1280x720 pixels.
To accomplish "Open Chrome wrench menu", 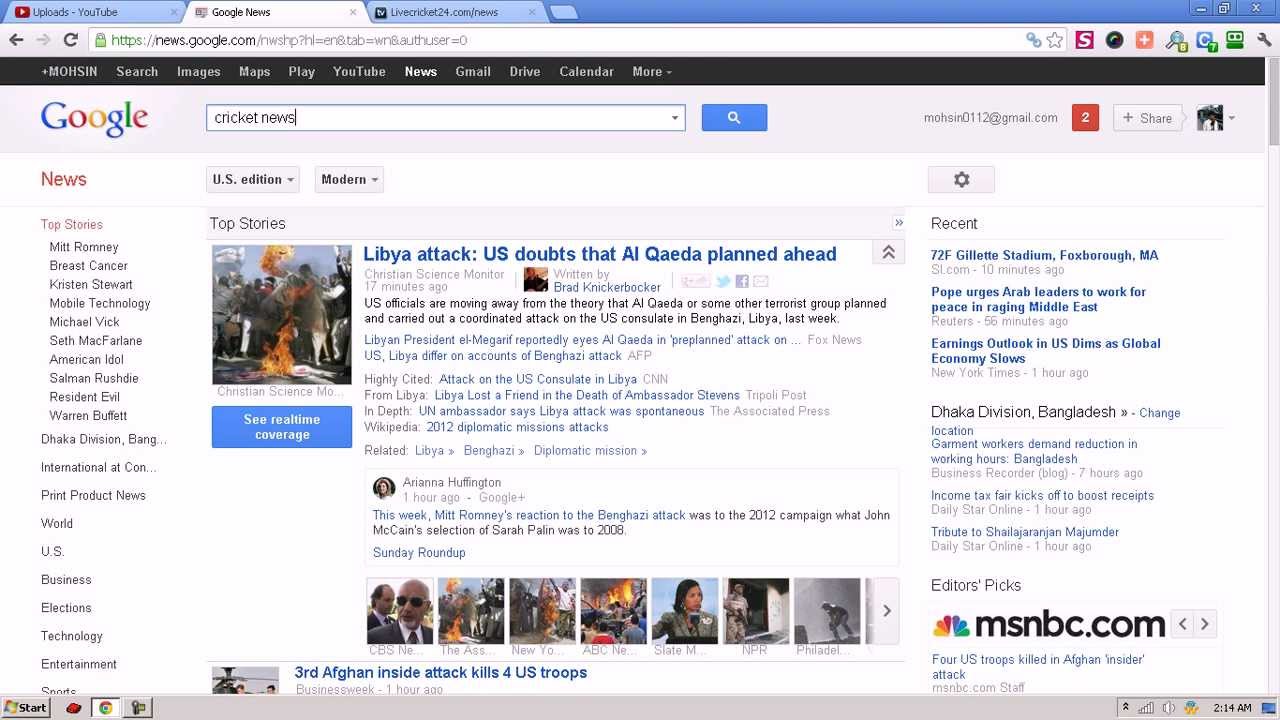I will click(x=1265, y=40).
